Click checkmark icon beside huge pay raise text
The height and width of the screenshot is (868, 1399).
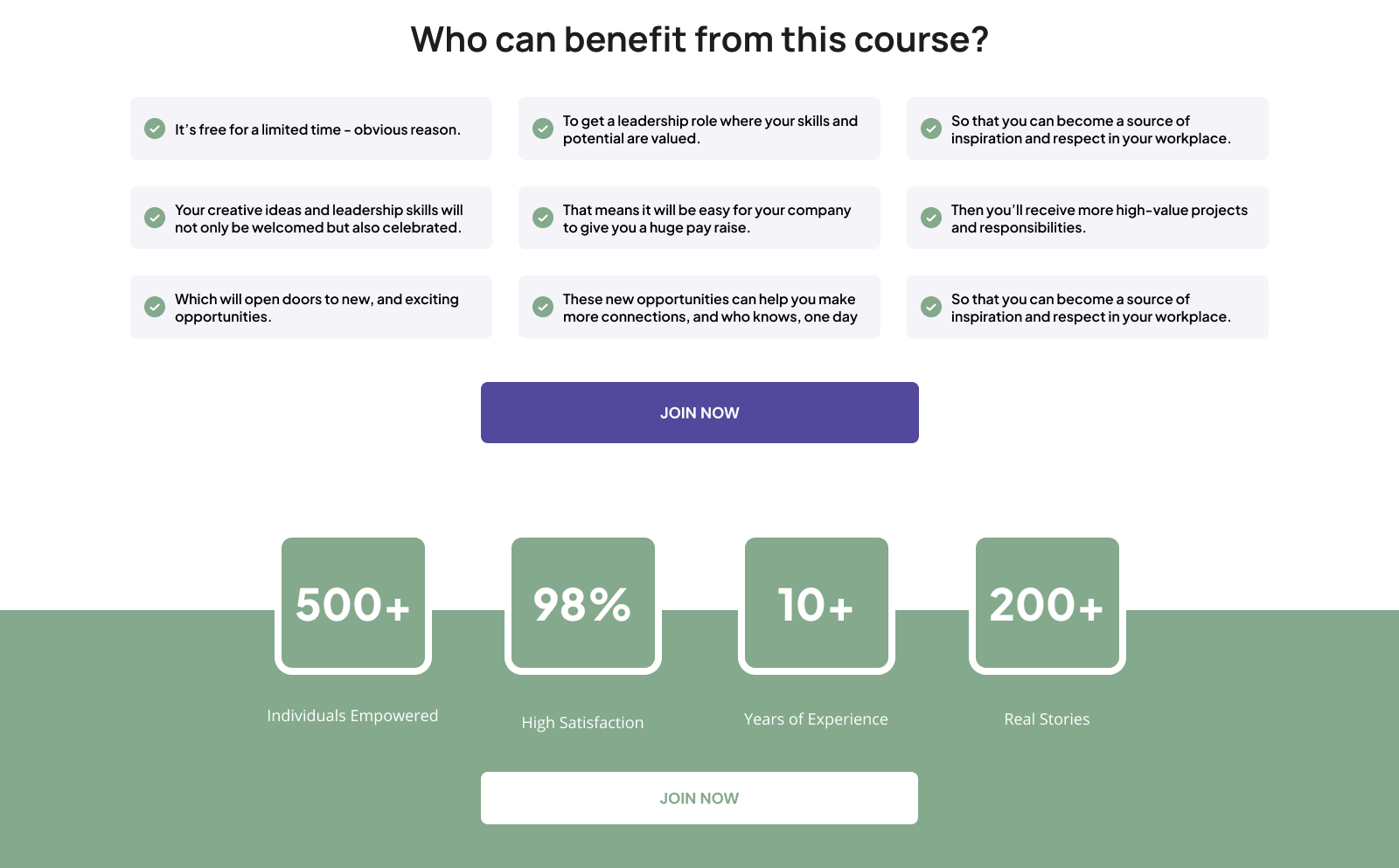click(x=543, y=218)
